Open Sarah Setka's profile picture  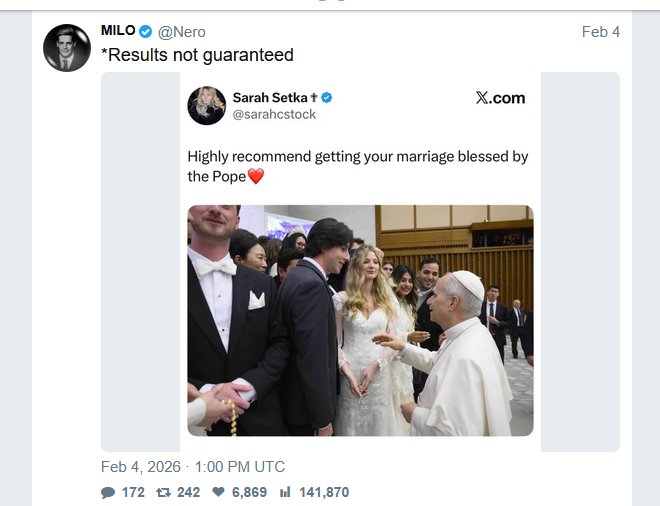point(207,105)
